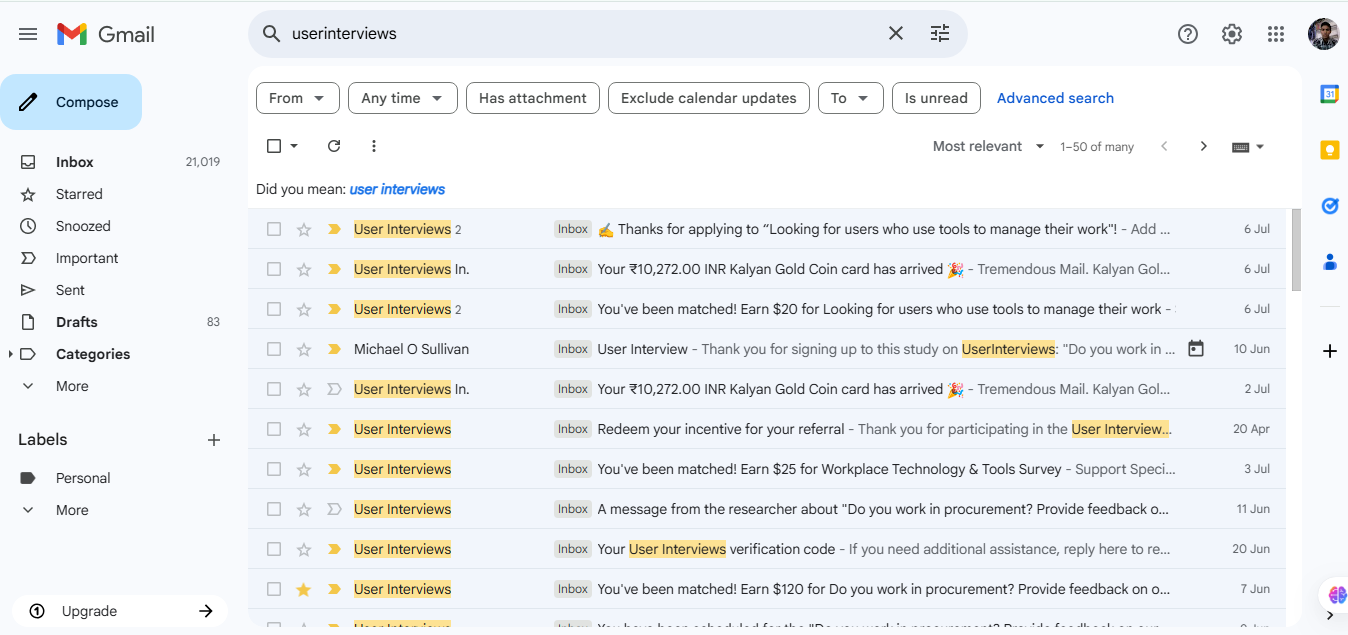This screenshot has width=1348, height=635.
Task: Open the Earn $120 procurement email
Action: click(767, 589)
